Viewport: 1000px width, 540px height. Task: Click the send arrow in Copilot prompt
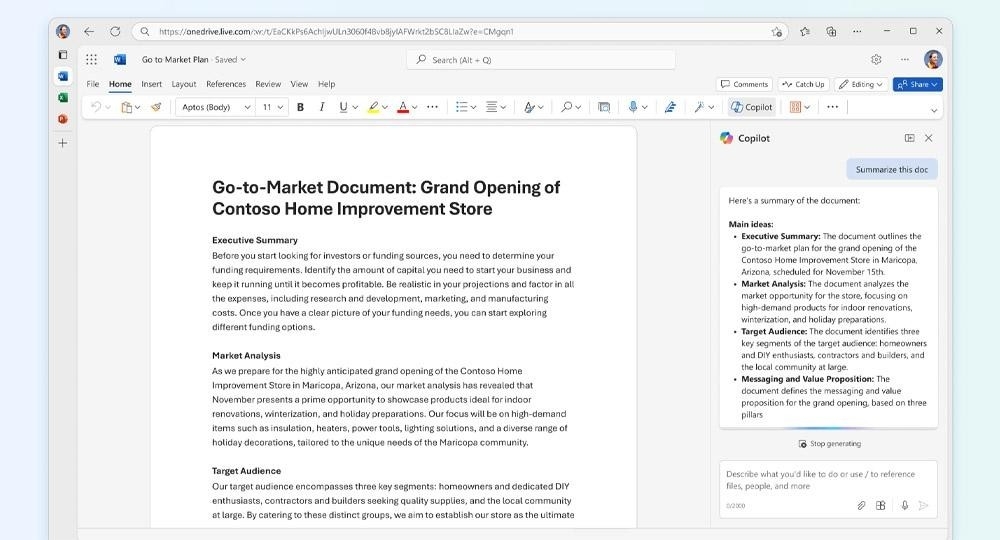923,506
